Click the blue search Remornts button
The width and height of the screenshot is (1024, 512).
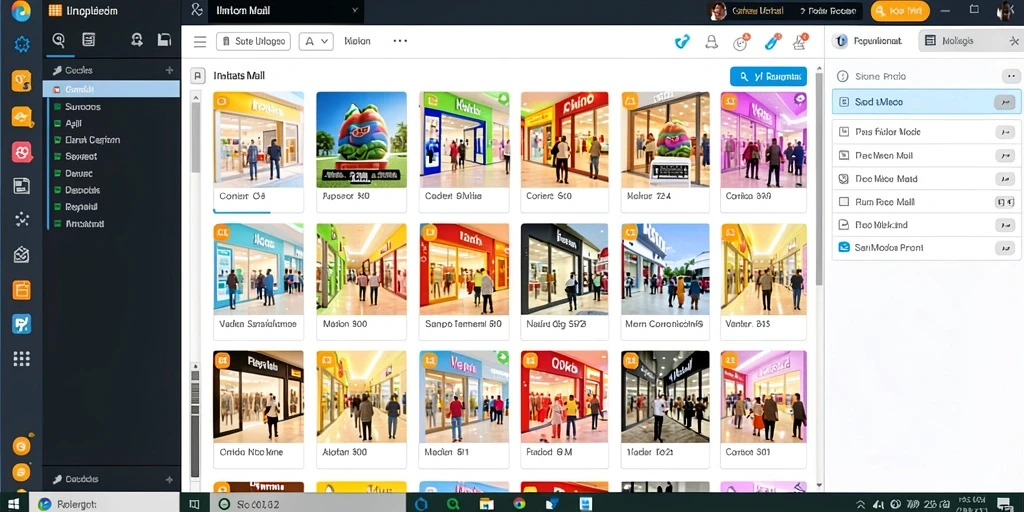pyautogui.click(x=768, y=76)
